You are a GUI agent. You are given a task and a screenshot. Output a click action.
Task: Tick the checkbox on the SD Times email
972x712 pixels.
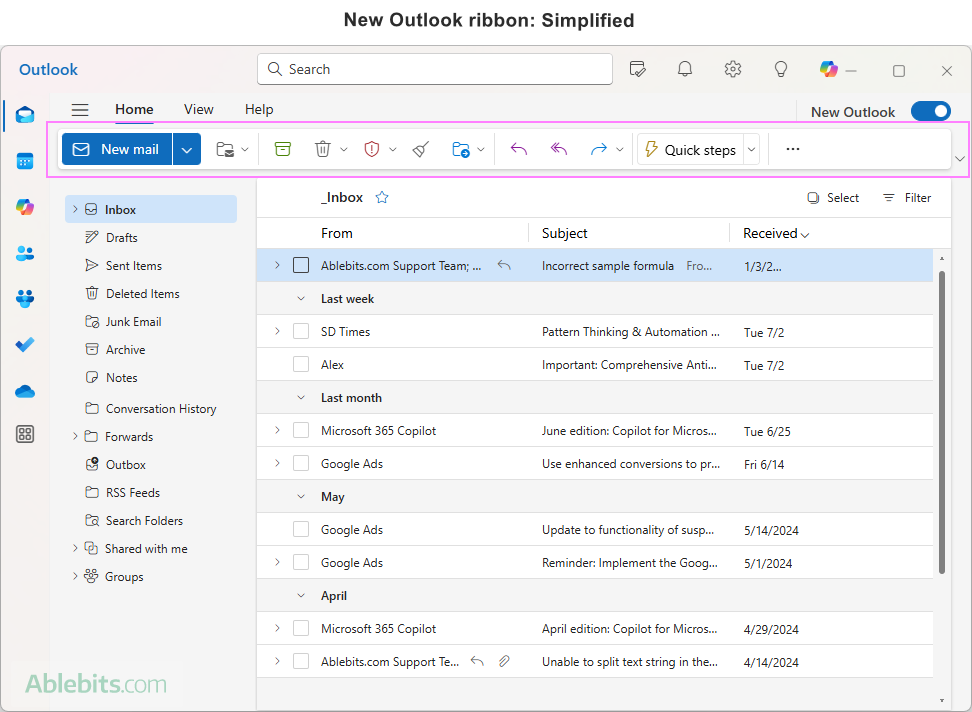pos(301,331)
